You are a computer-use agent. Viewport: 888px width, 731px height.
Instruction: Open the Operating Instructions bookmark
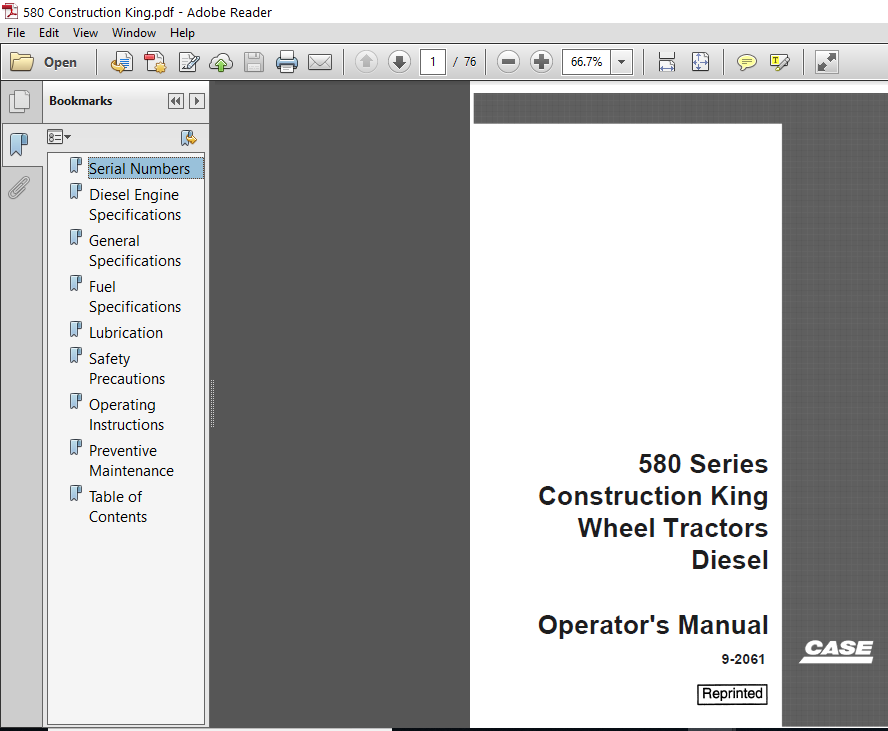click(x=126, y=414)
